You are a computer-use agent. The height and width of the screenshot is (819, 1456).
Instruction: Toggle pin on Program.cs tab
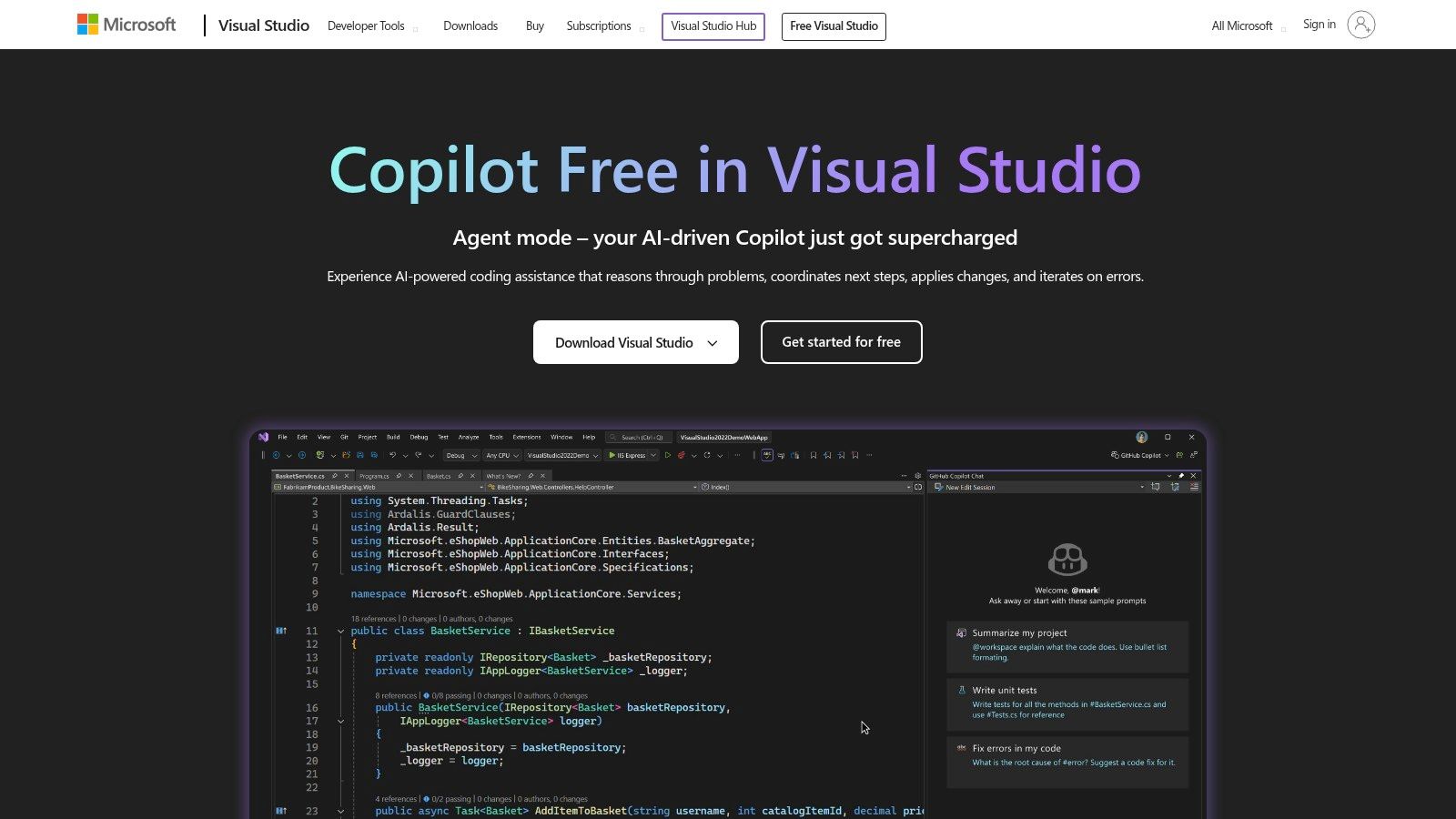coord(399,476)
